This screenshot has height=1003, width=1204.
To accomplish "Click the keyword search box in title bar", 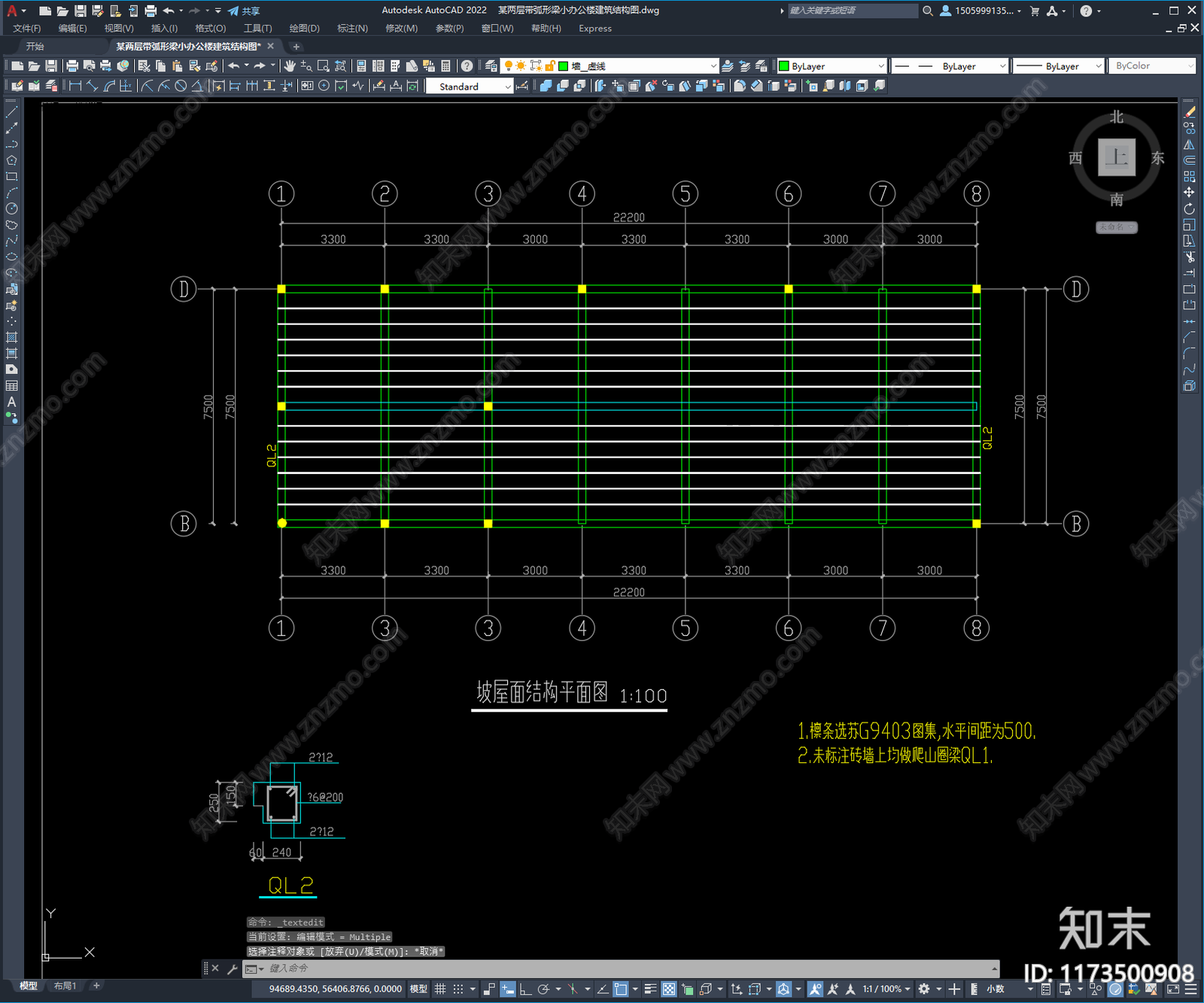I will (x=853, y=11).
